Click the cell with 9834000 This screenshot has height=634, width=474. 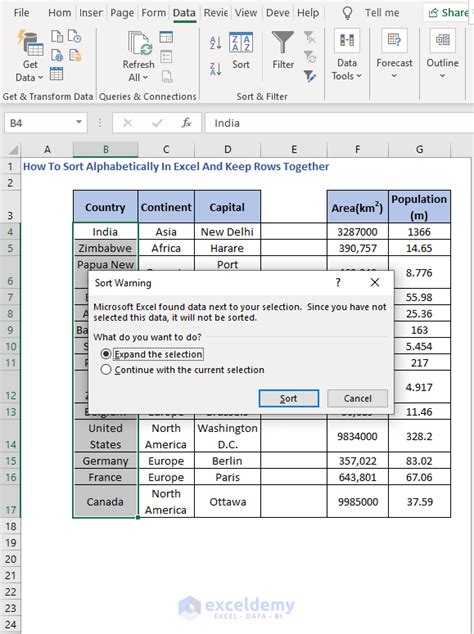(x=358, y=436)
